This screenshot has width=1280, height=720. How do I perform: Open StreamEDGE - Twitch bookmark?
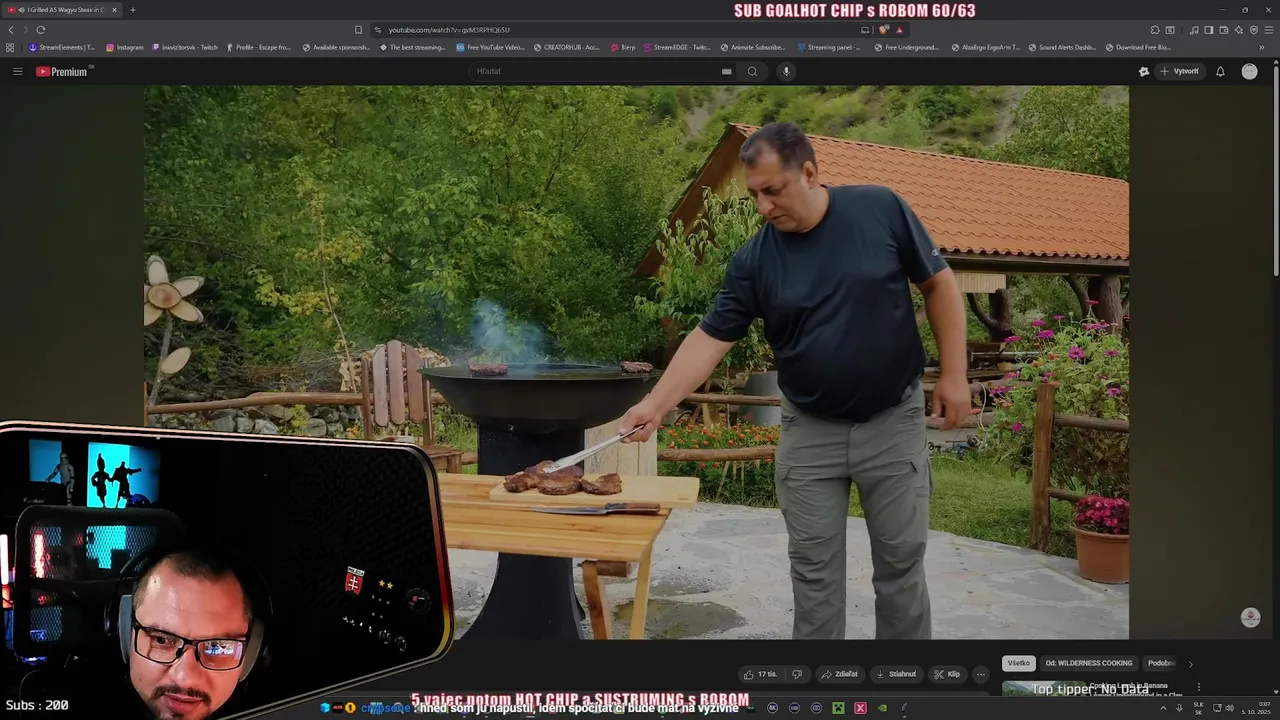pyautogui.click(x=677, y=47)
